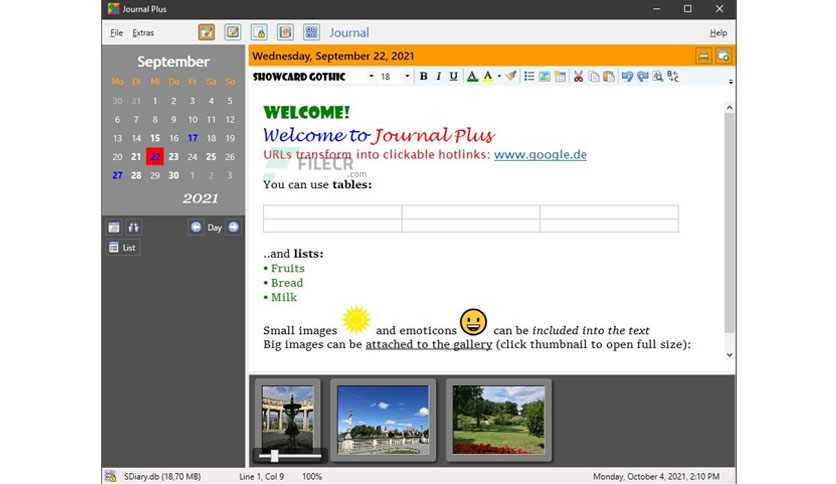Copy the selection using the copy icon
This screenshot has width=836, height=484.
pos(593,76)
